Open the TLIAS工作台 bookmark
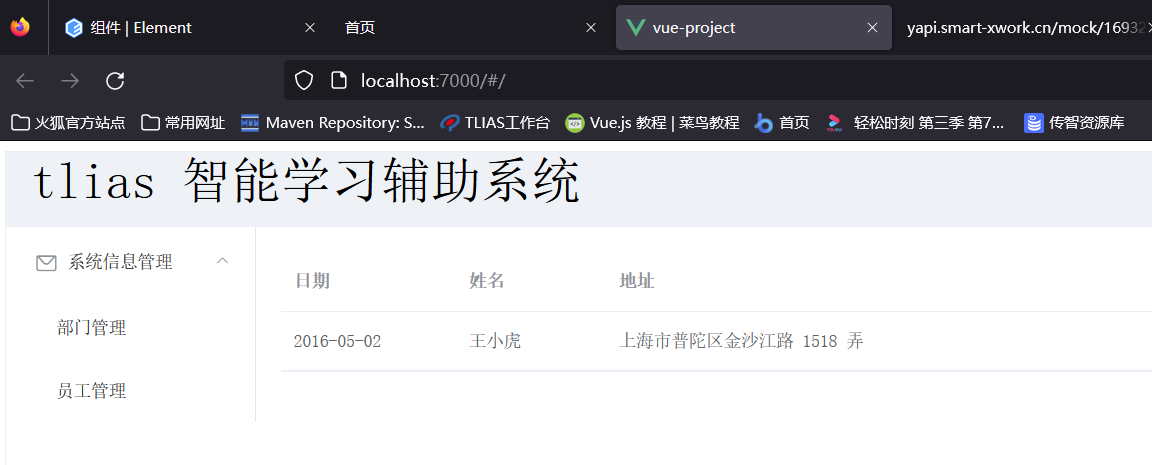1152x465 pixels. click(x=496, y=123)
